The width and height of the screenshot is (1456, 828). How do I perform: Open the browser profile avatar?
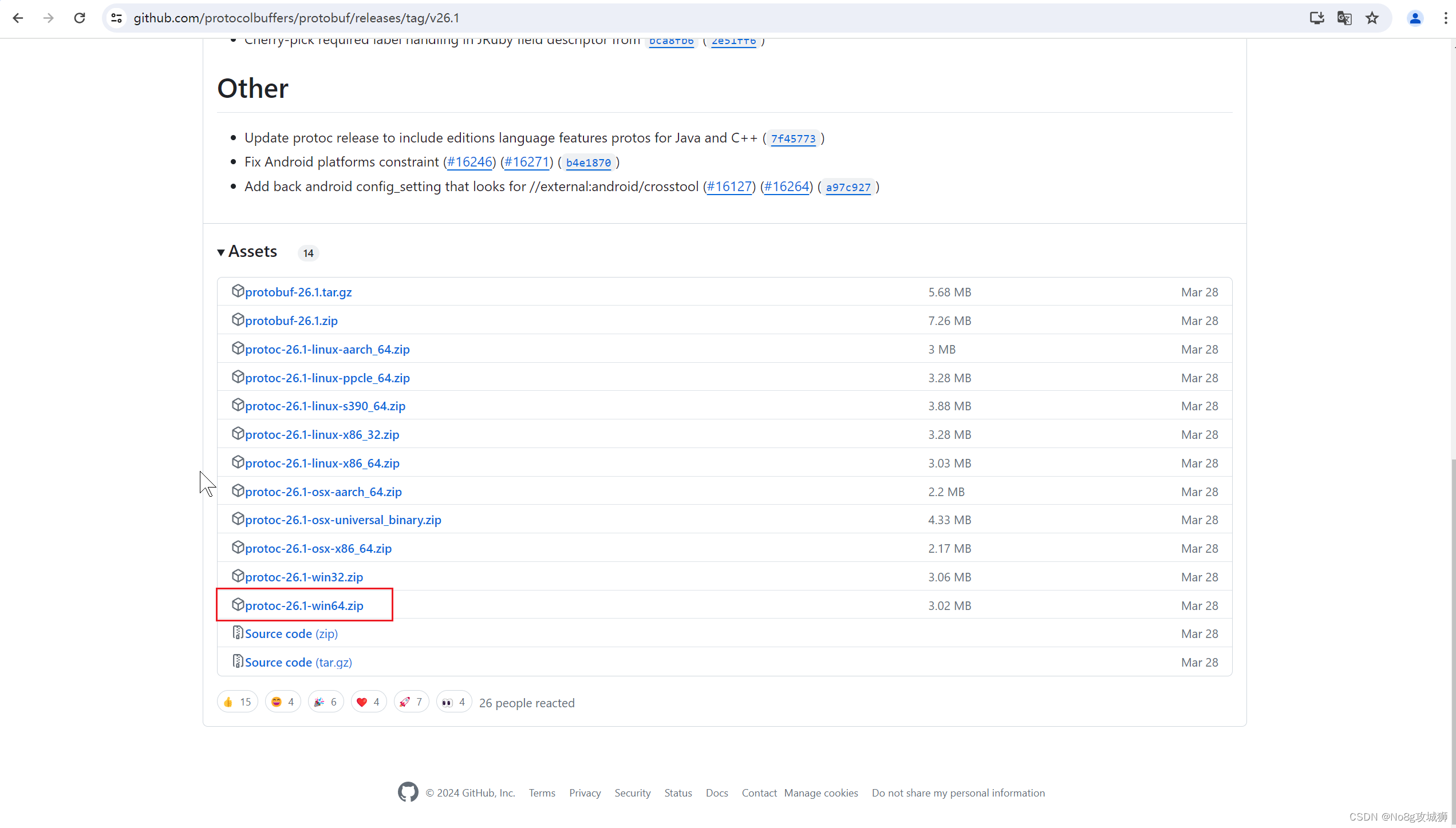pos(1415,18)
